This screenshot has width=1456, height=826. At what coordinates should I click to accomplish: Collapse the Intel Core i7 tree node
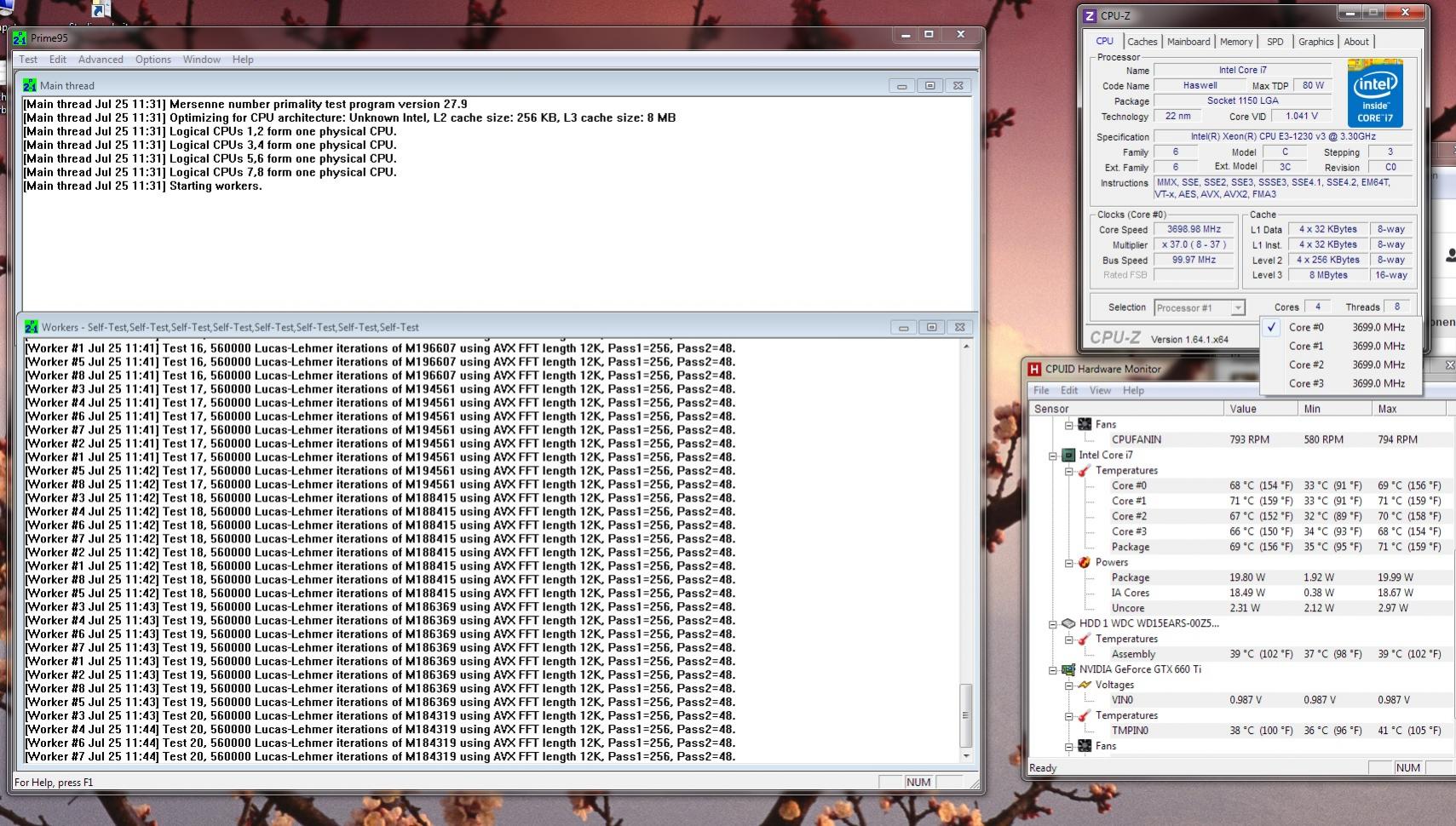(1053, 456)
